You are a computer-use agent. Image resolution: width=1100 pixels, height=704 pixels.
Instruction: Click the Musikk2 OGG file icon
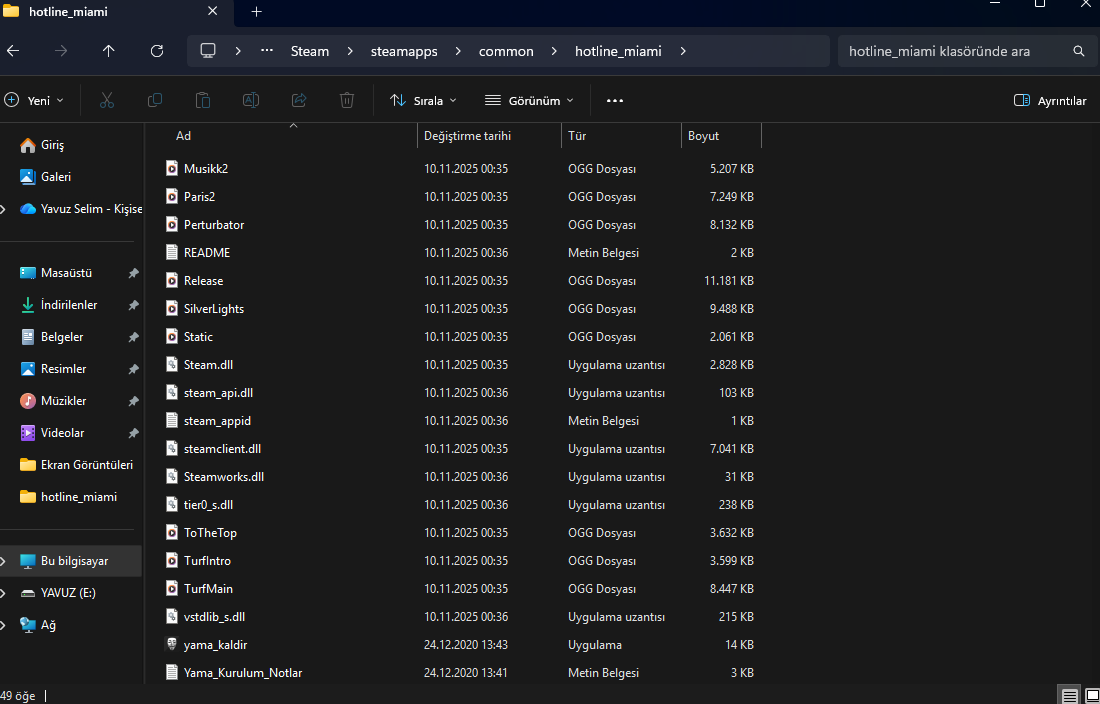(172, 168)
